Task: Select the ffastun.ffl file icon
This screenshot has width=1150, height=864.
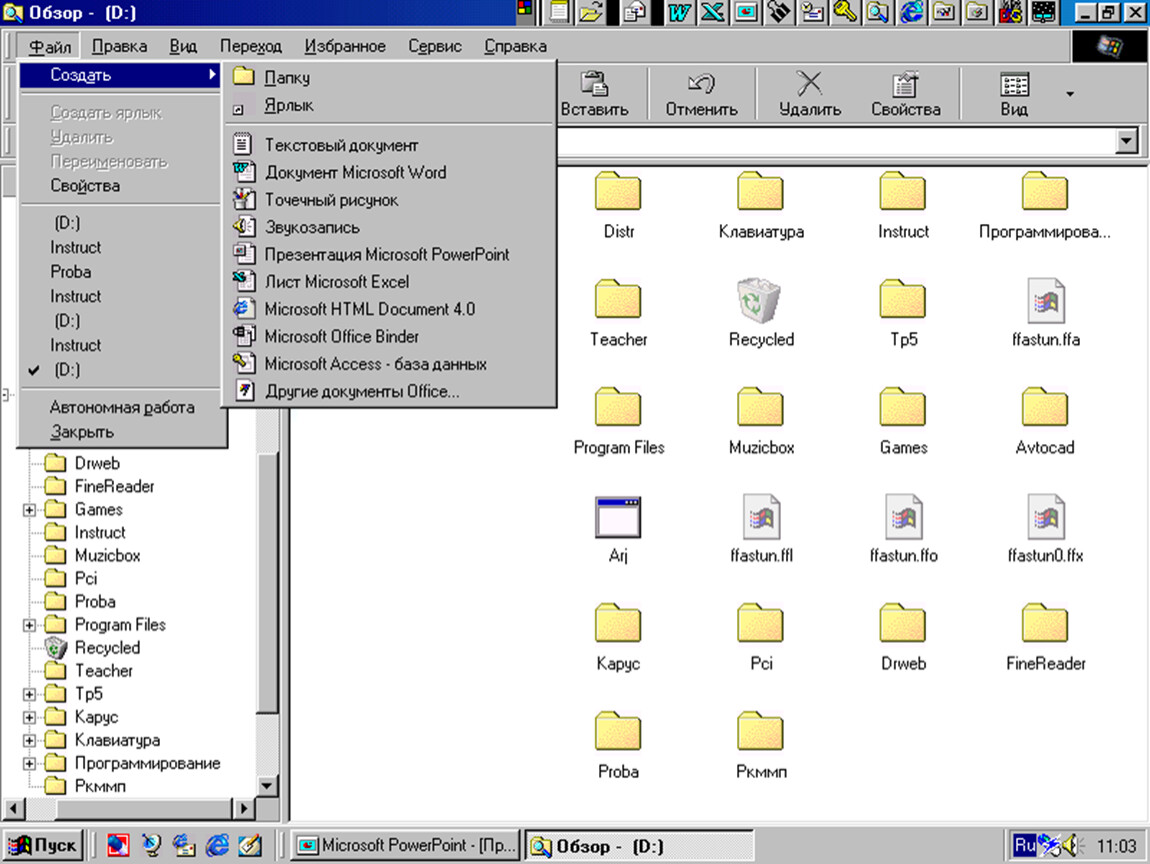Action: coord(761,517)
